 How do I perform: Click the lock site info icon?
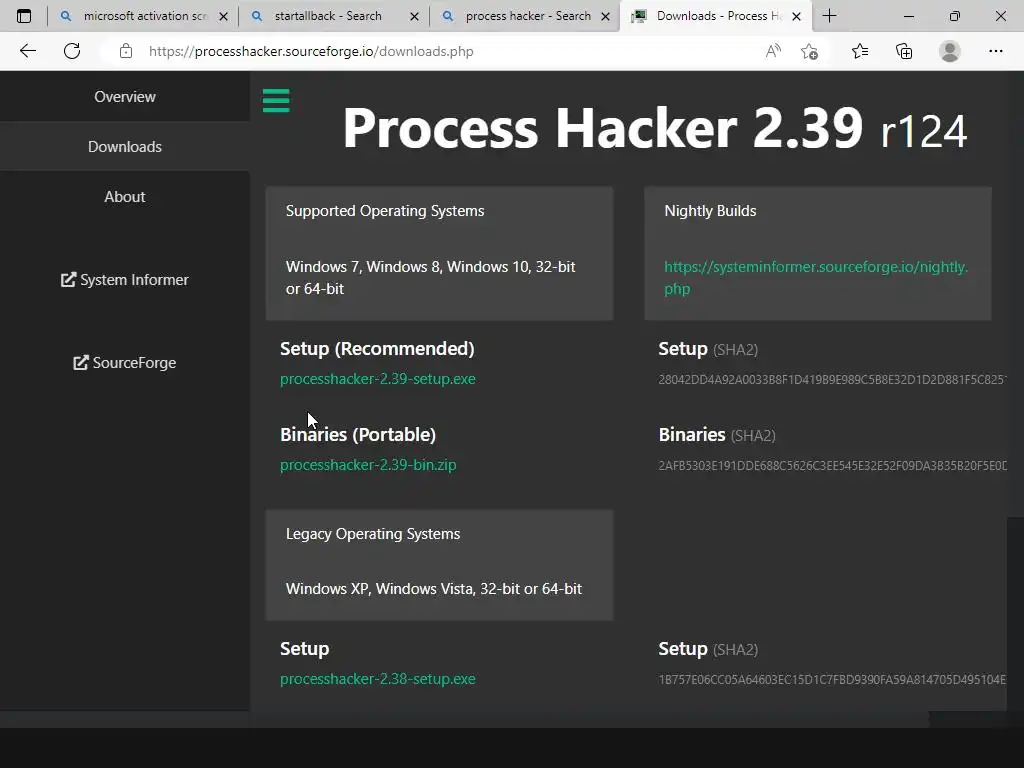tap(126, 51)
